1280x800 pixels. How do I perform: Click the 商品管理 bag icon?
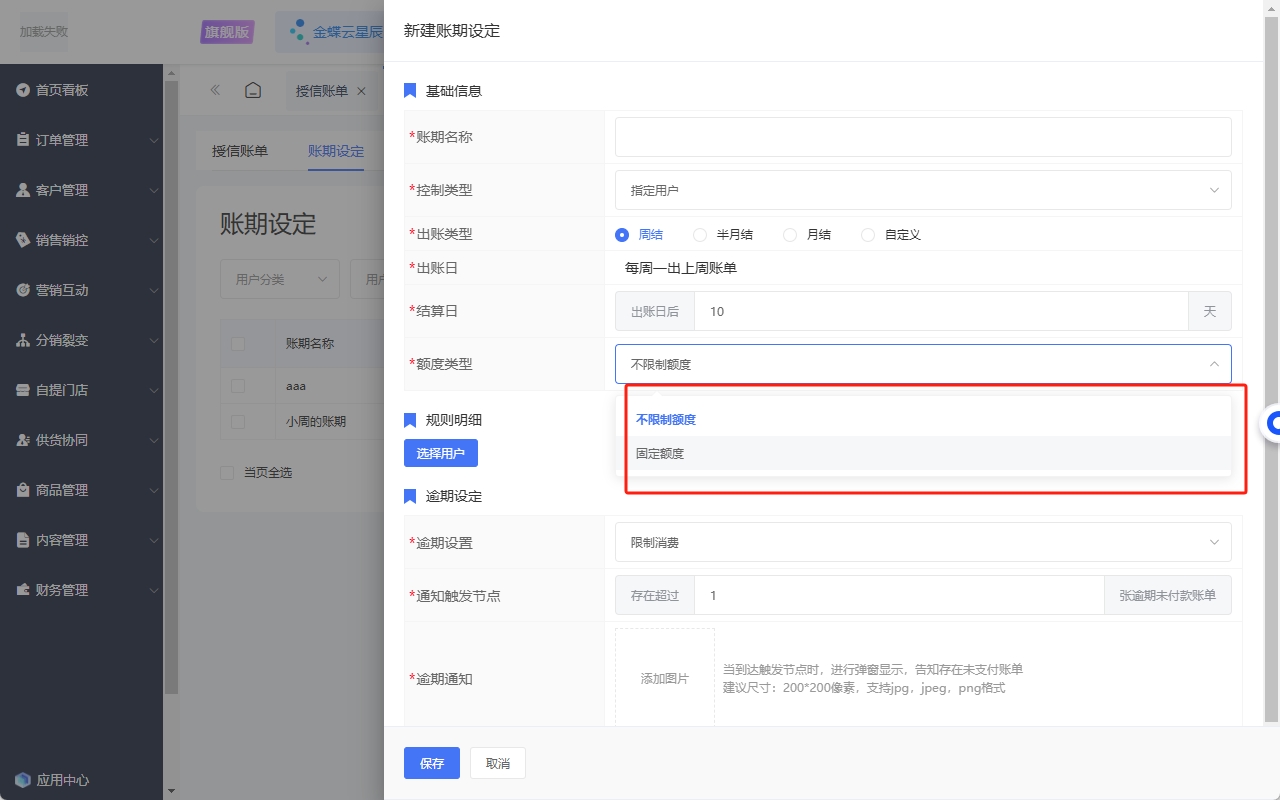tap(23, 490)
